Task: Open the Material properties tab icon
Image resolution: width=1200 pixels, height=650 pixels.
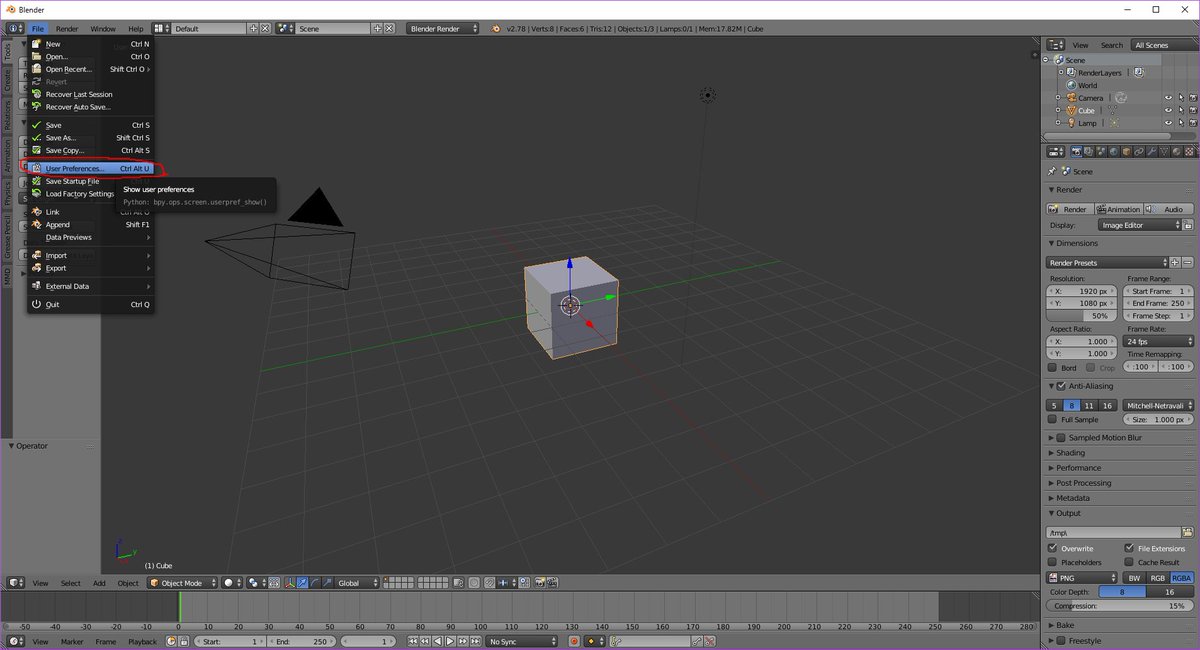Action: point(1176,152)
